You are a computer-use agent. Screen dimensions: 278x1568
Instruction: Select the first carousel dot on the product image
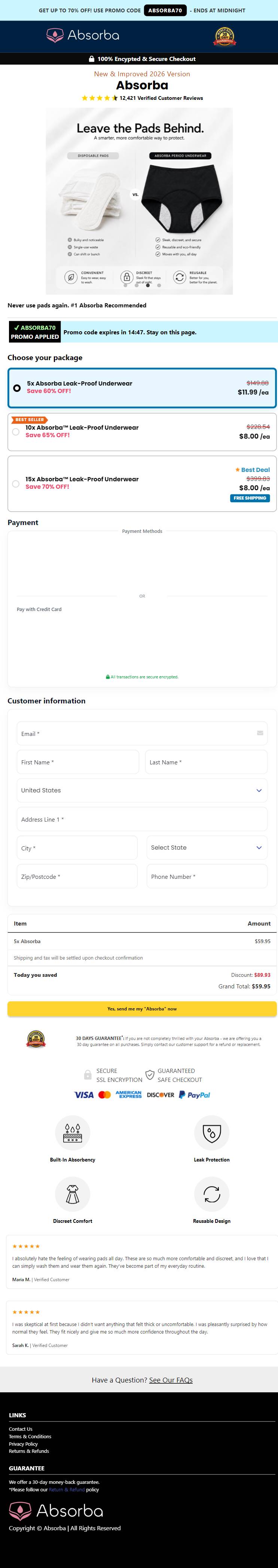125,285
